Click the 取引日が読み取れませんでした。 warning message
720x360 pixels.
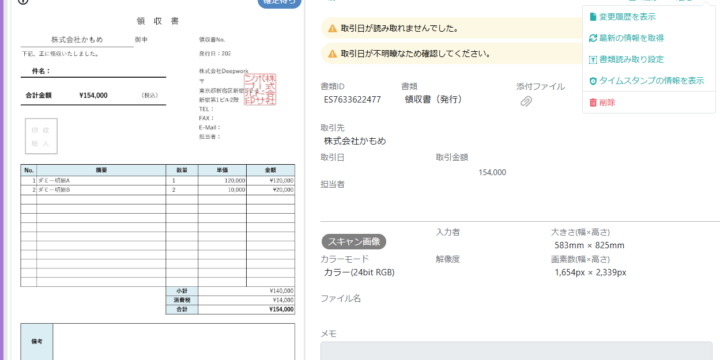coord(399,28)
